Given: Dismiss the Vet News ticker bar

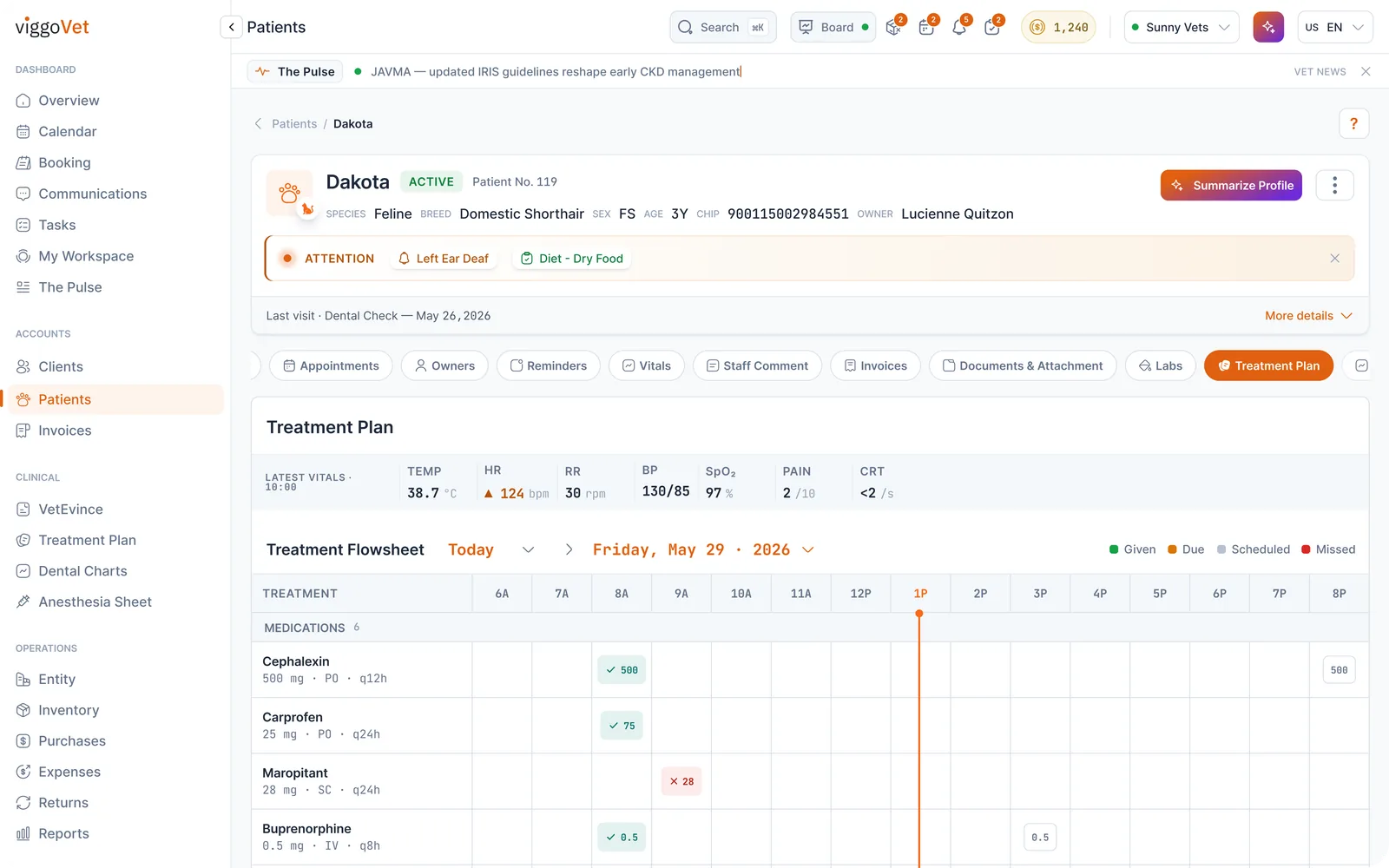Looking at the screenshot, I should coord(1366,71).
